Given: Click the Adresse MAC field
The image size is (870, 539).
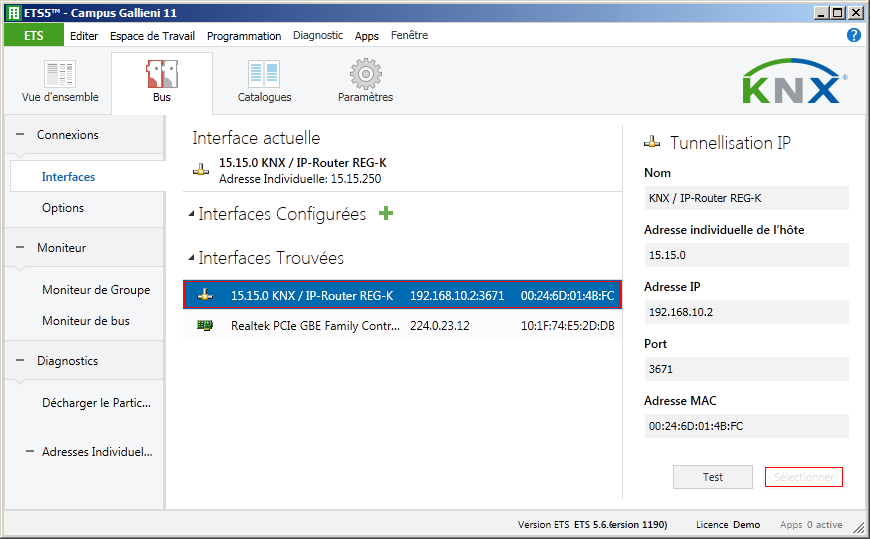Looking at the screenshot, I should point(746,426).
